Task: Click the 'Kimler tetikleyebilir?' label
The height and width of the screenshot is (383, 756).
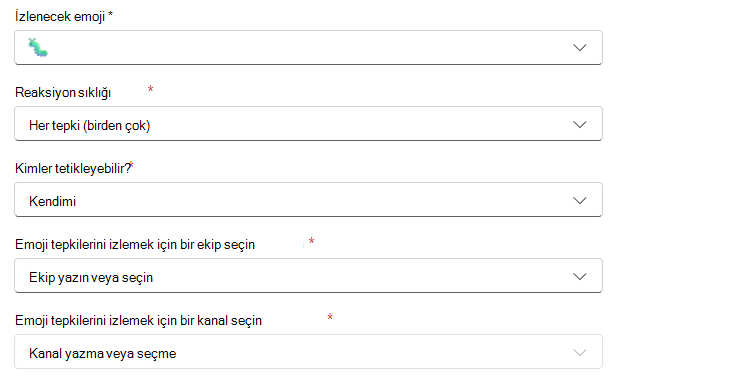Action: (73, 168)
